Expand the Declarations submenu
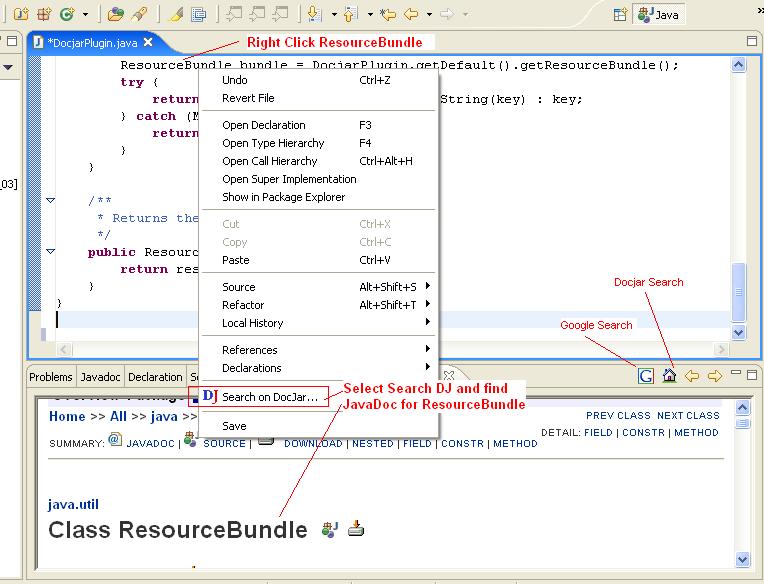The width and height of the screenshot is (764, 584). click(319, 368)
